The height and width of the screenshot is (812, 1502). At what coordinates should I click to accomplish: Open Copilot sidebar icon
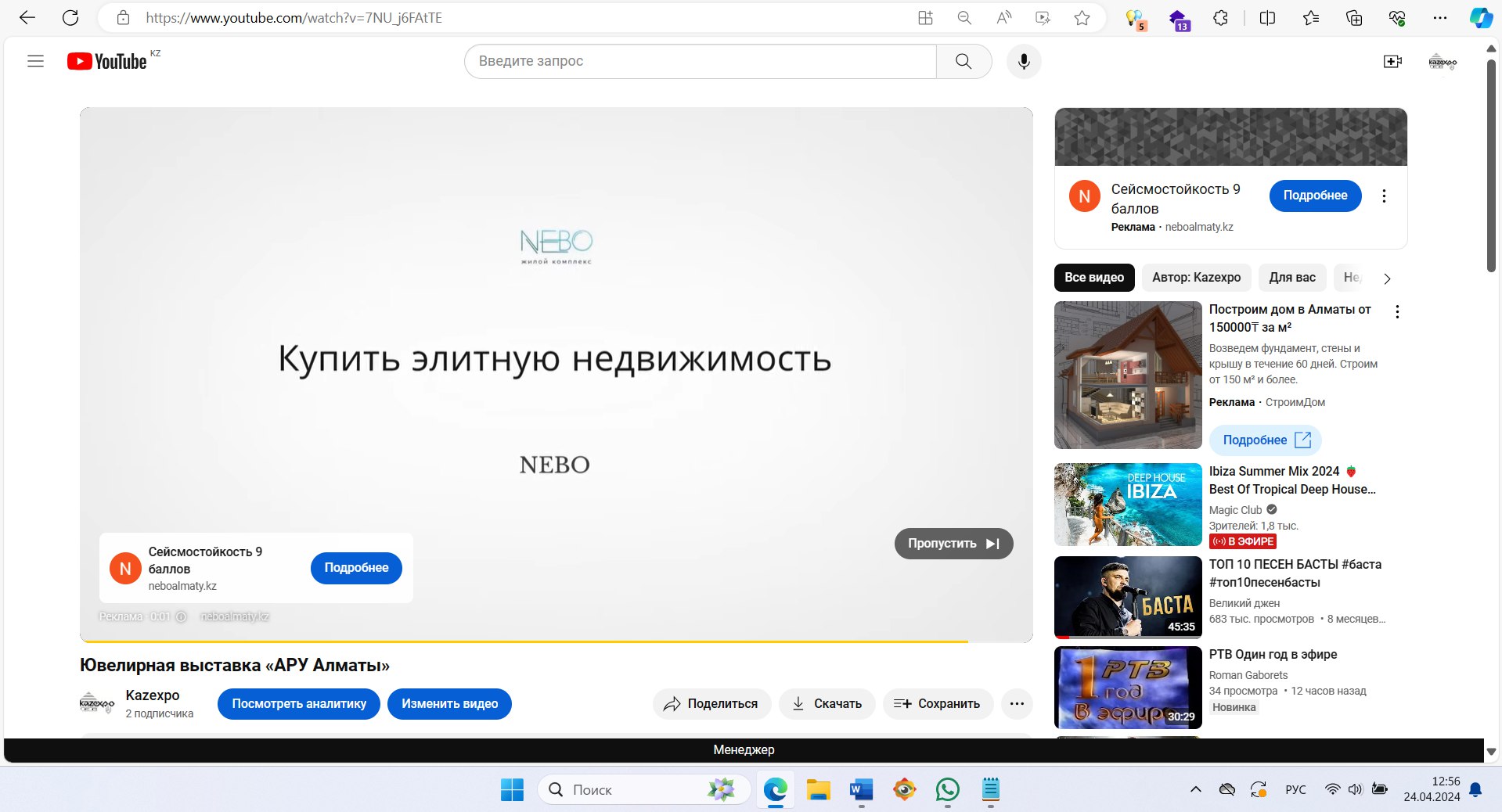(x=1481, y=18)
